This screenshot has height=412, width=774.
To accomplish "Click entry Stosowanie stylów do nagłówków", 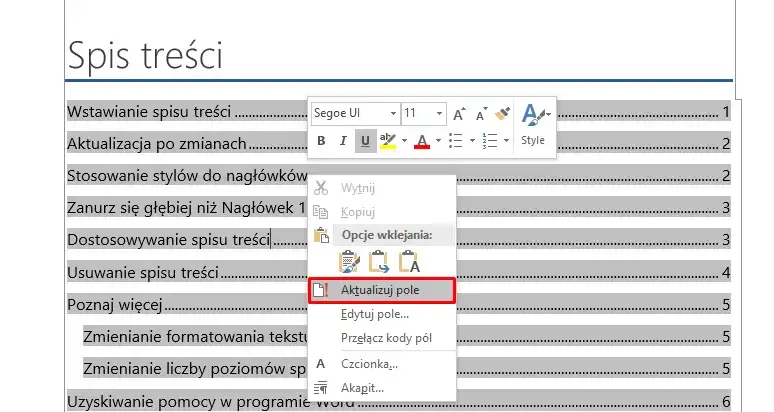I will pyautogui.click(x=187, y=176).
